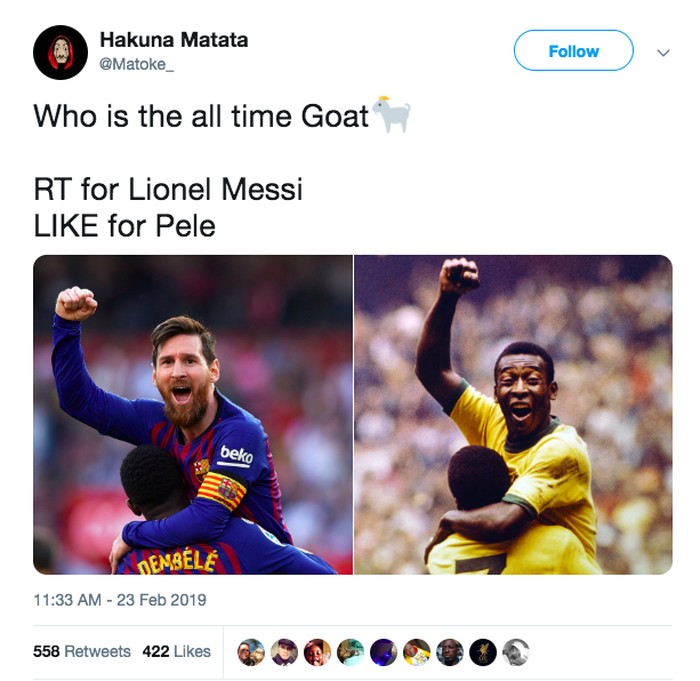Open the second liker avatar
The width and height of the screenshot is (700, 681).
(x=284, y=652)
